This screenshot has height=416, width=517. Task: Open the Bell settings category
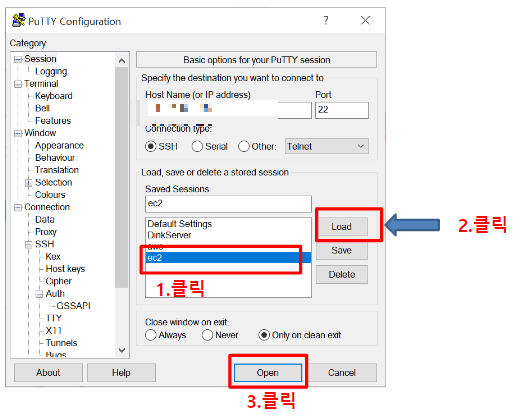point(42,108)
